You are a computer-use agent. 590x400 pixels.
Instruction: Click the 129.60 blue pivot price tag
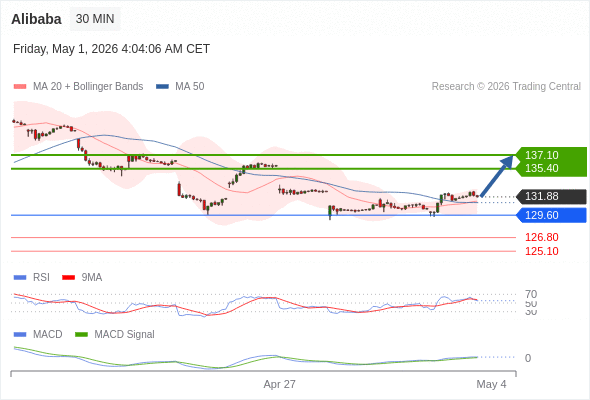[x=551, y=215]
